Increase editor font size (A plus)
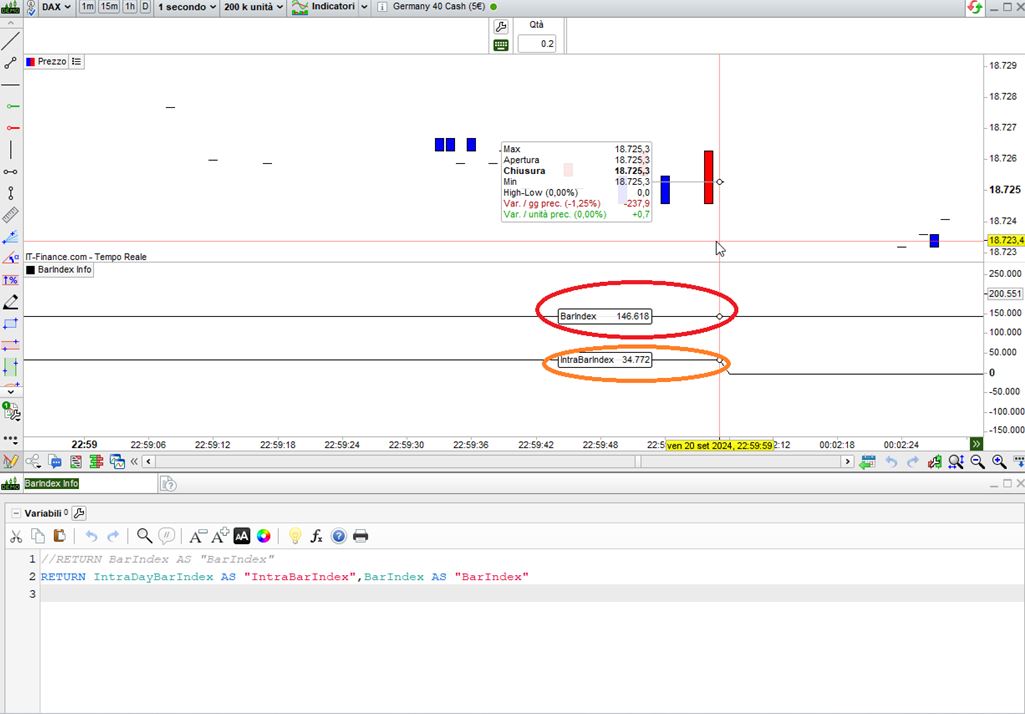This screenshot has width=1025, height=714. pyautogui.click(x=220, y=536)
